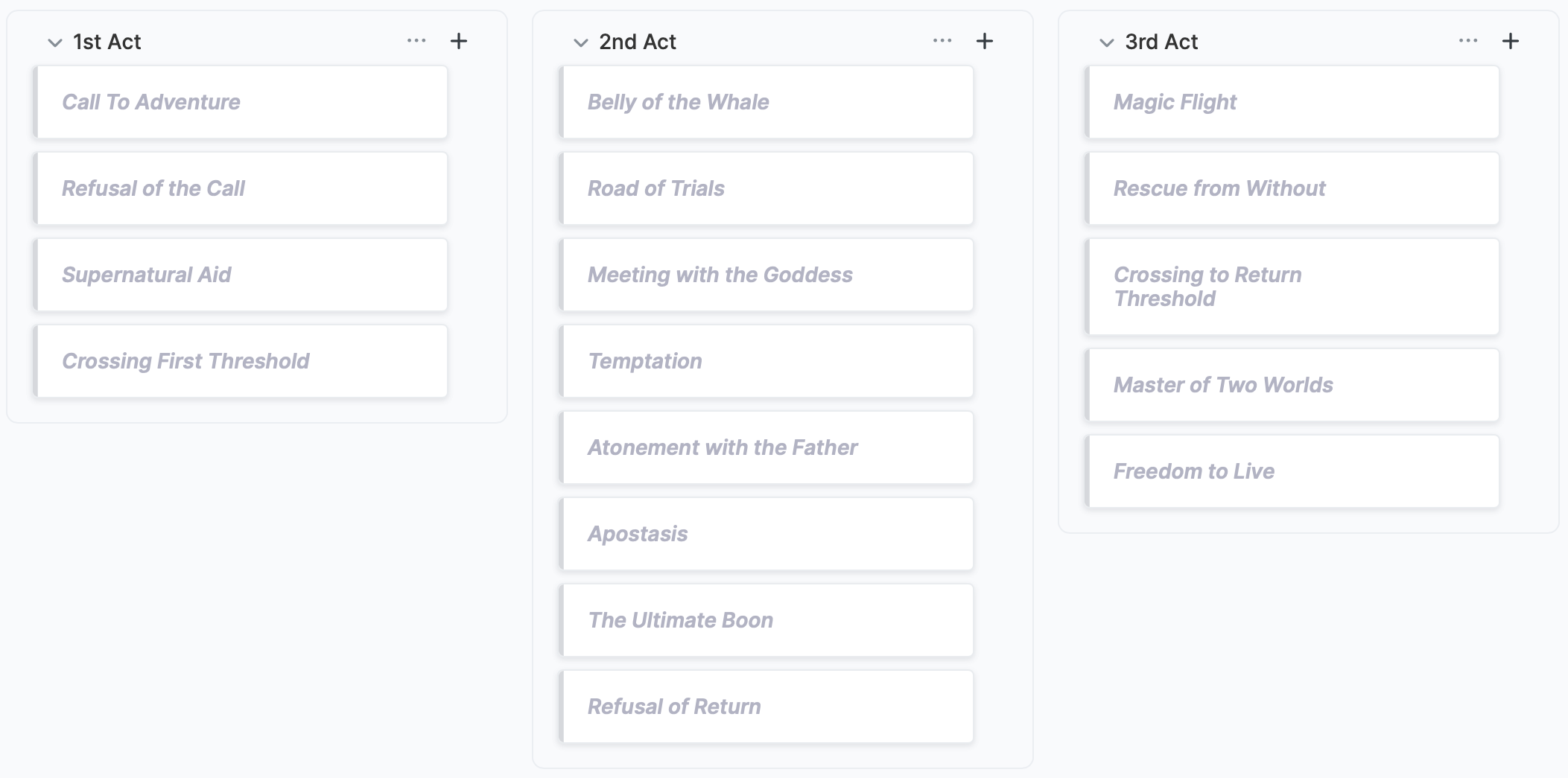Select The Ultimate Boon card
1568x778 pixels.
click(x=767, y=620)
